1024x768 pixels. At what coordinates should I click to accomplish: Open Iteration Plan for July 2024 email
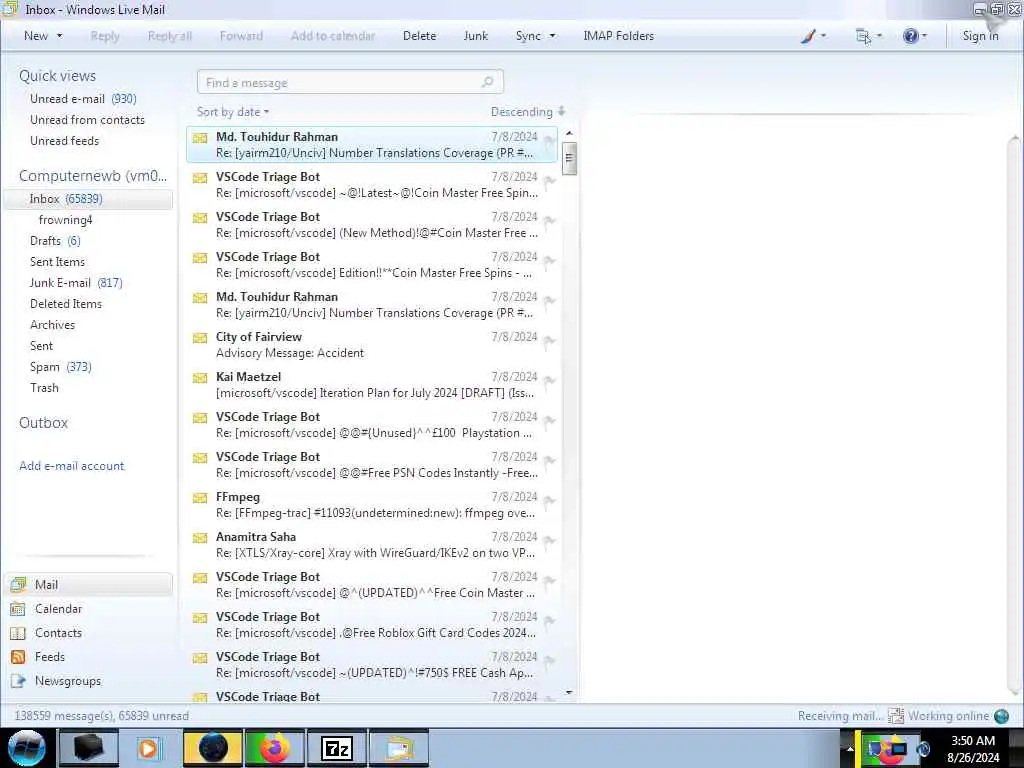(372, 385)
